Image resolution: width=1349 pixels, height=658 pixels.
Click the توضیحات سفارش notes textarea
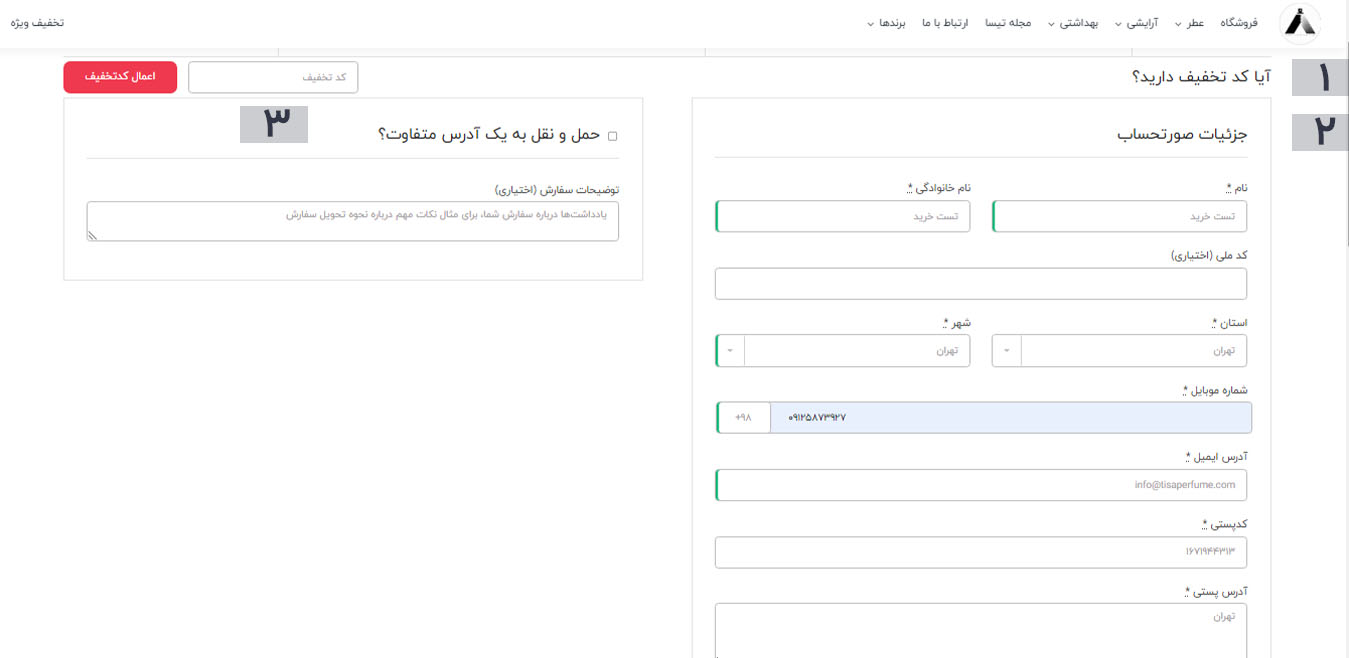(x=352, y=221)
